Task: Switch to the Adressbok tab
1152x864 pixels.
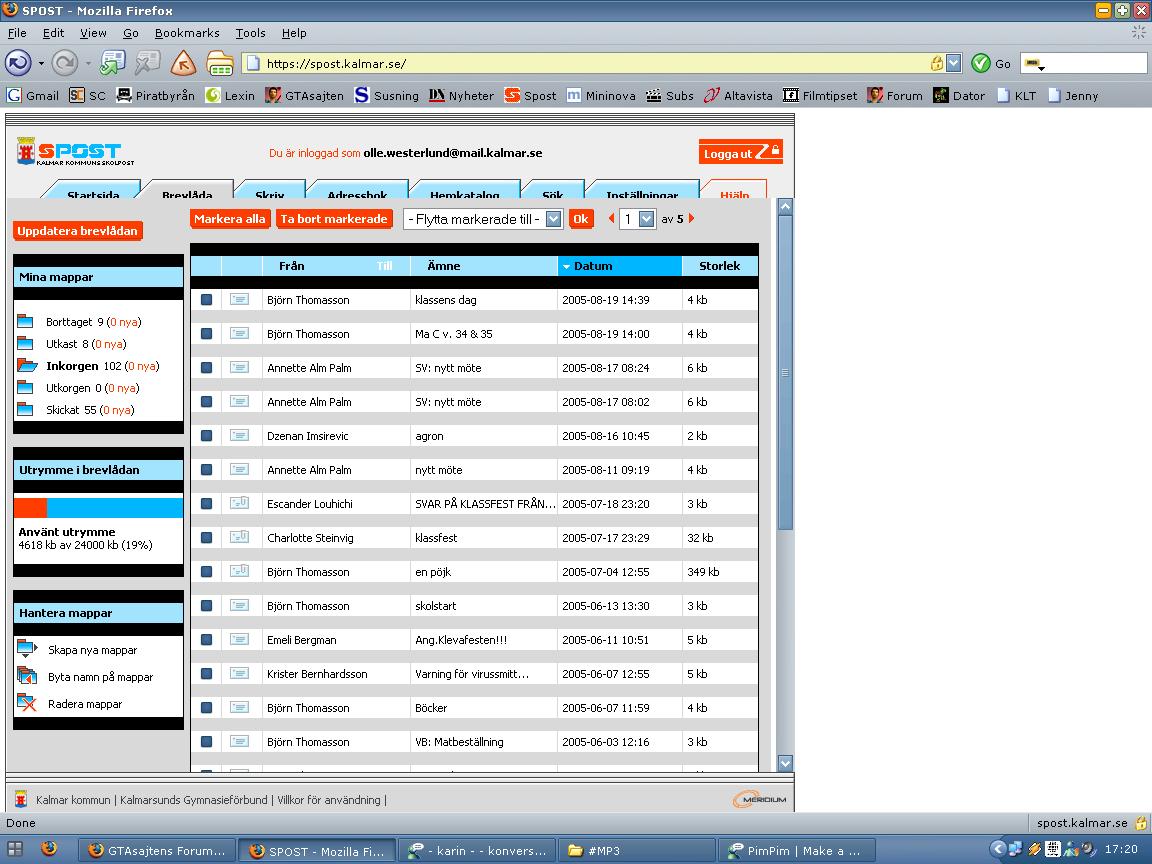Action: [x=357, y=190]
